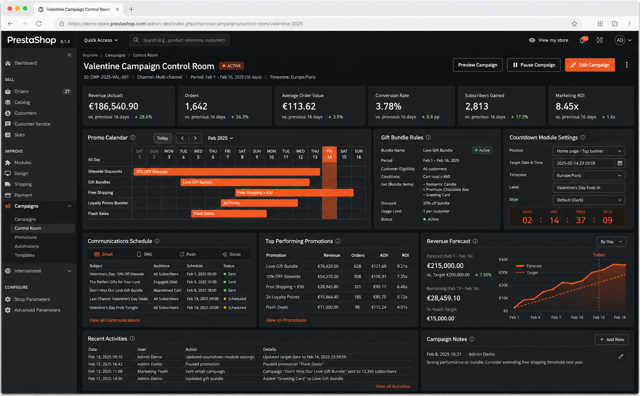Click the Communications Schedule info icon

point(157,241)
